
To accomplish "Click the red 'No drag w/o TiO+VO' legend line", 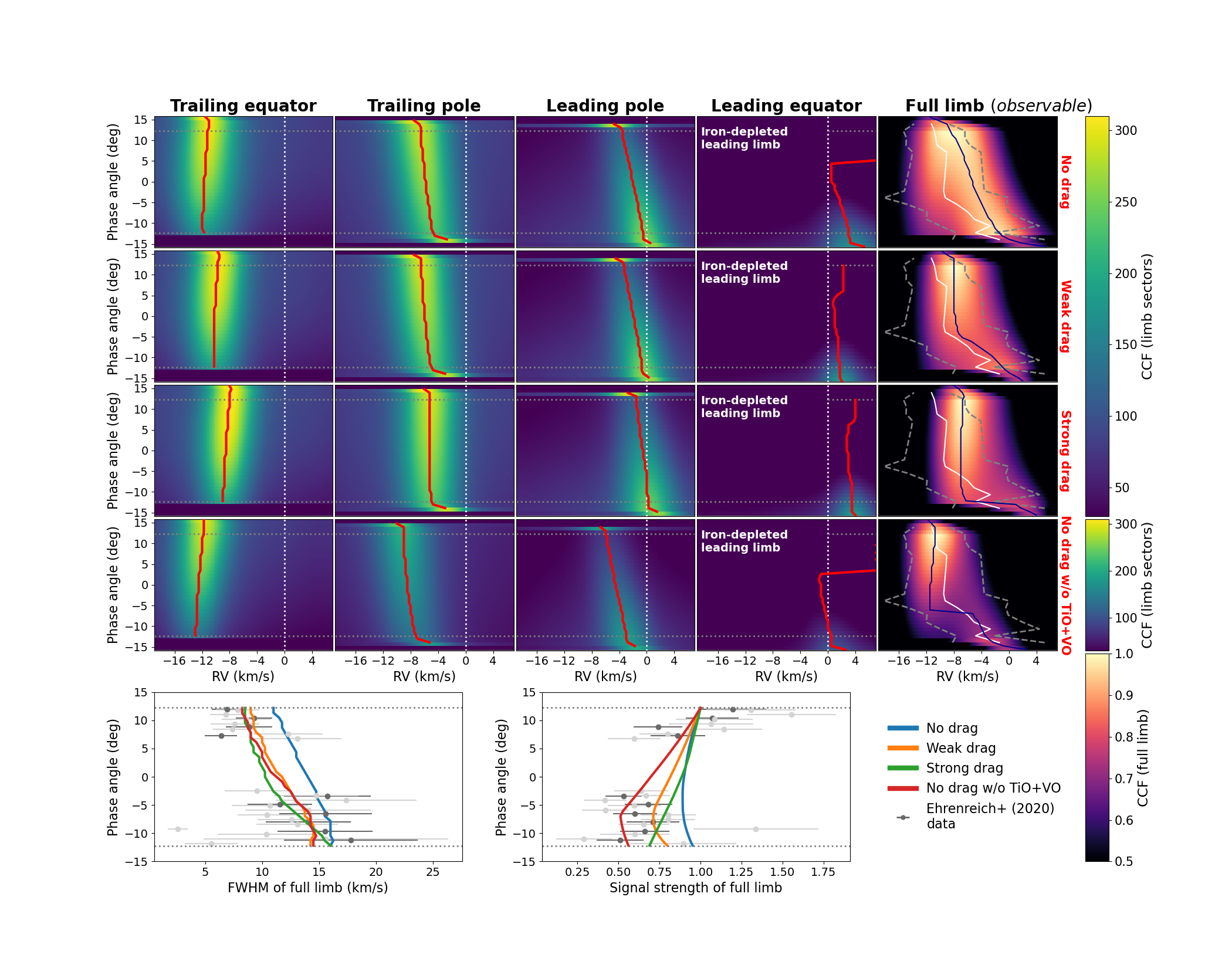I will coord(903,788).
